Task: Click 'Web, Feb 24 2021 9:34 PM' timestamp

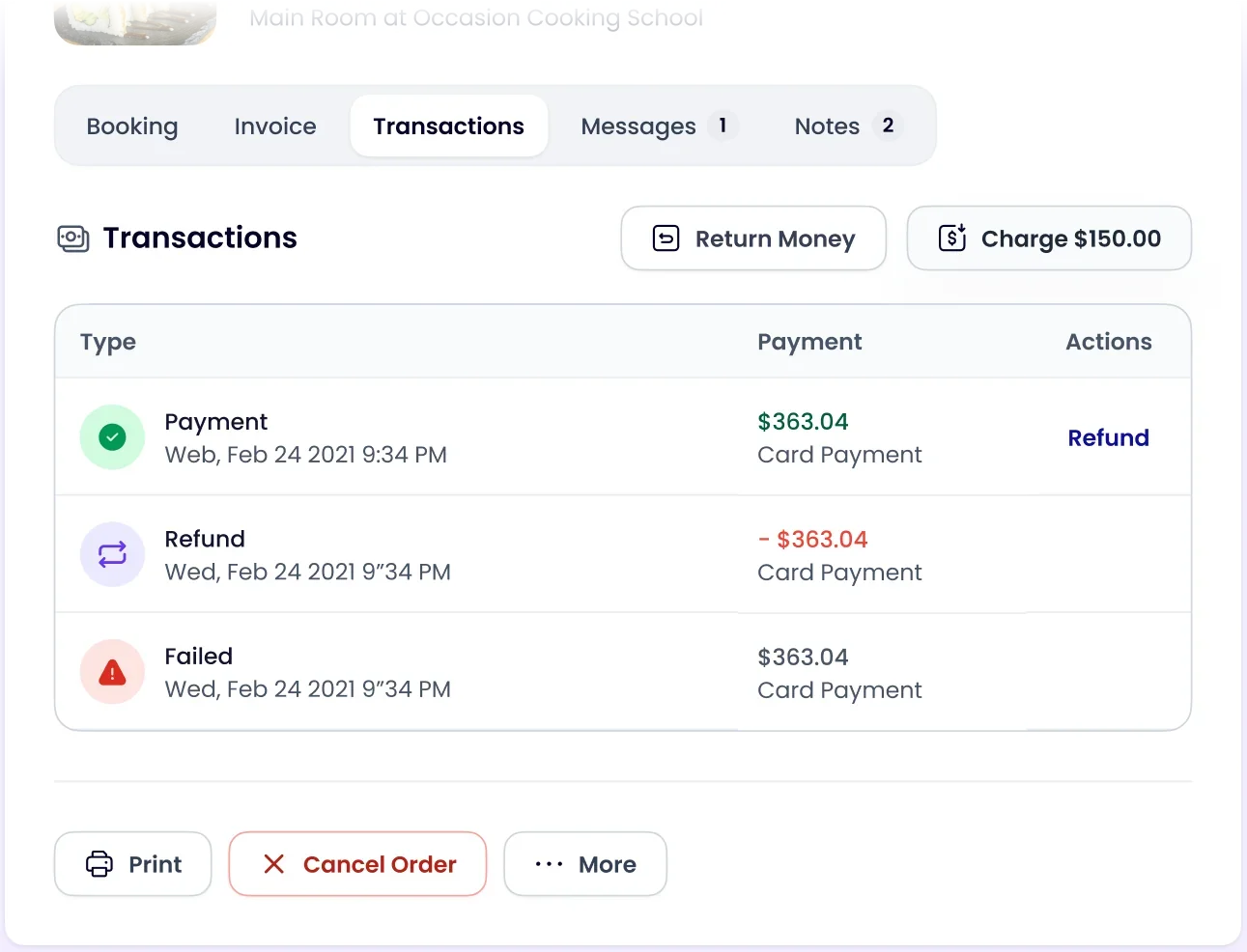Action: pyautogui.click(x=306, y=455)
